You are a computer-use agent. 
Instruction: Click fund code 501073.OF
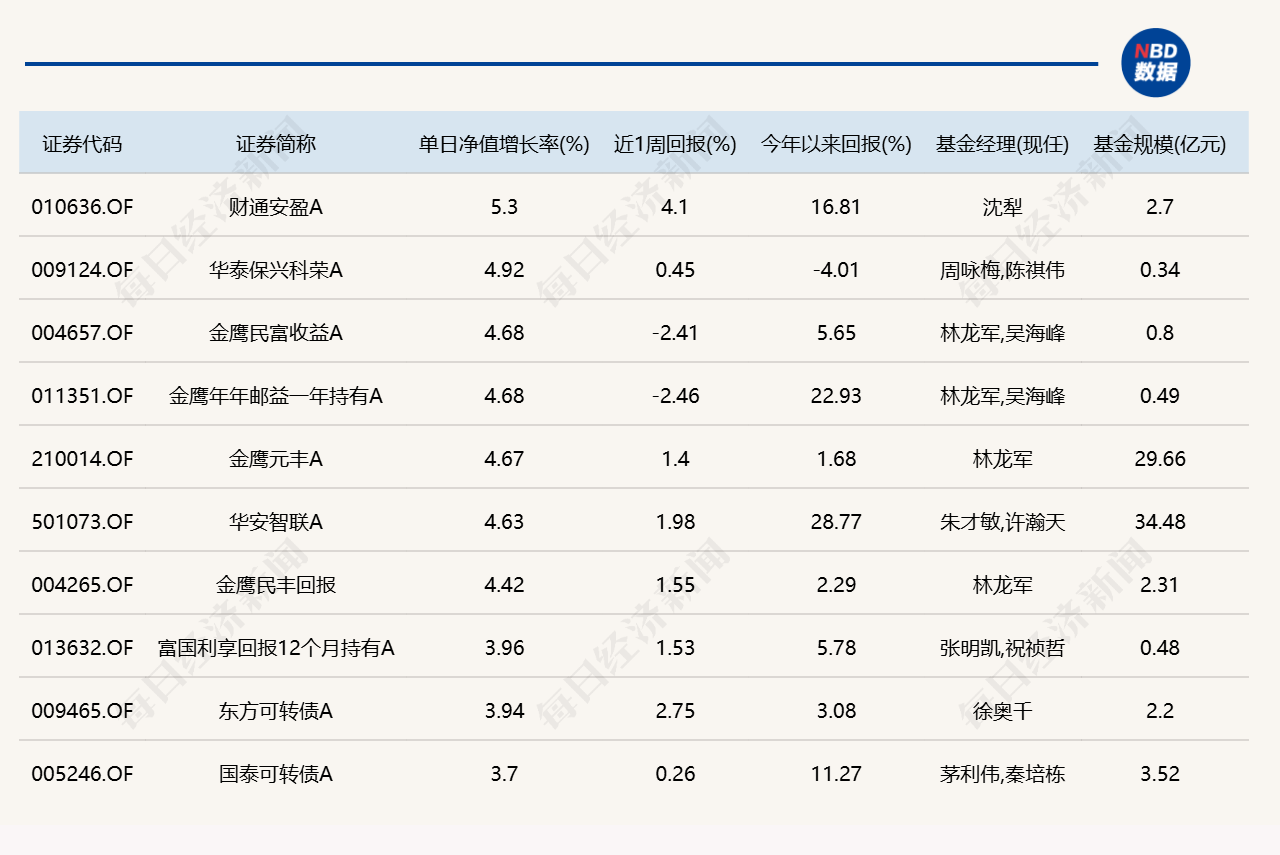(82, 522)
